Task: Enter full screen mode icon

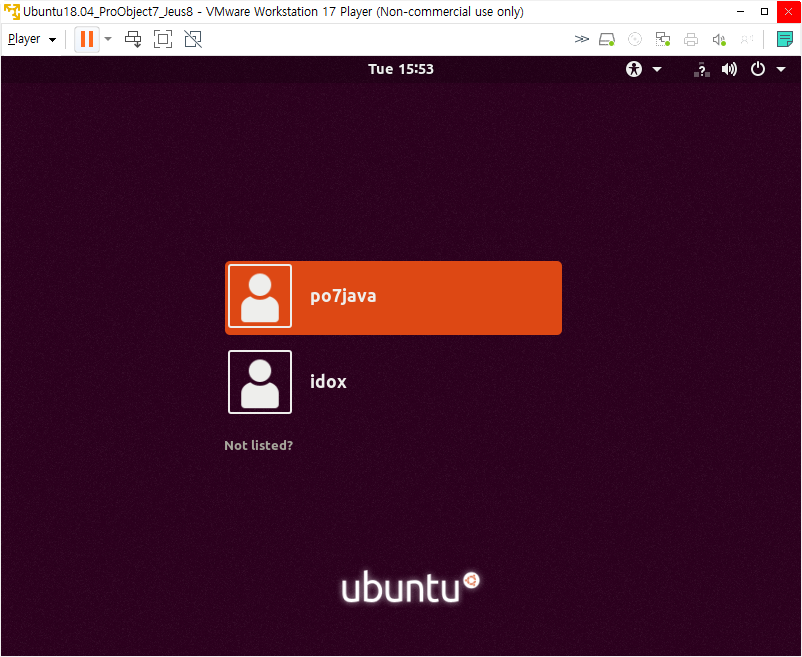Action: (x=163, y=39)
